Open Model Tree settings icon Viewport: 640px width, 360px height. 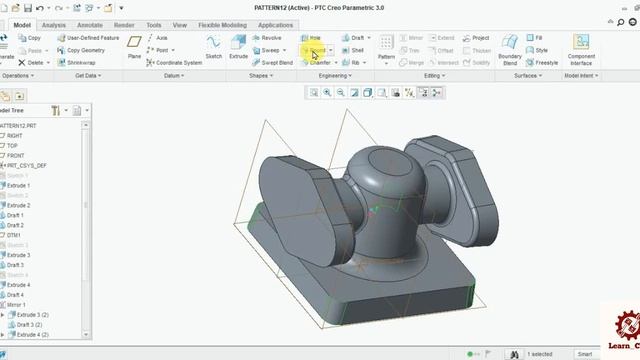(56, 111)
